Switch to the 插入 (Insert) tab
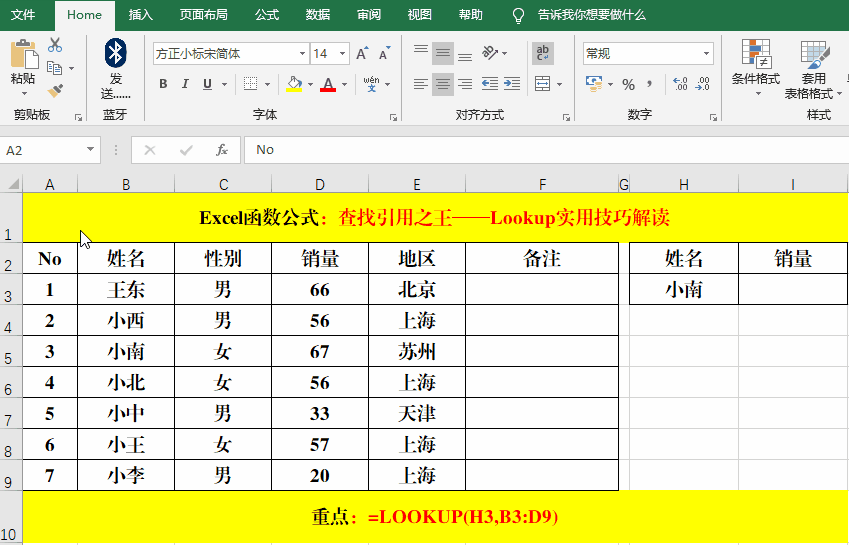Viewport: 849px width, 545px height. pos(141,15)
